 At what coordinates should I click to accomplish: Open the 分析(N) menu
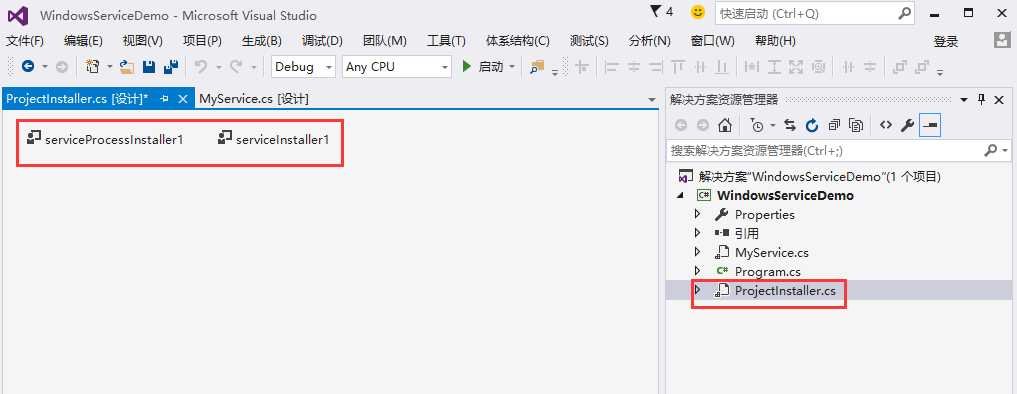[x=649, y=41]
